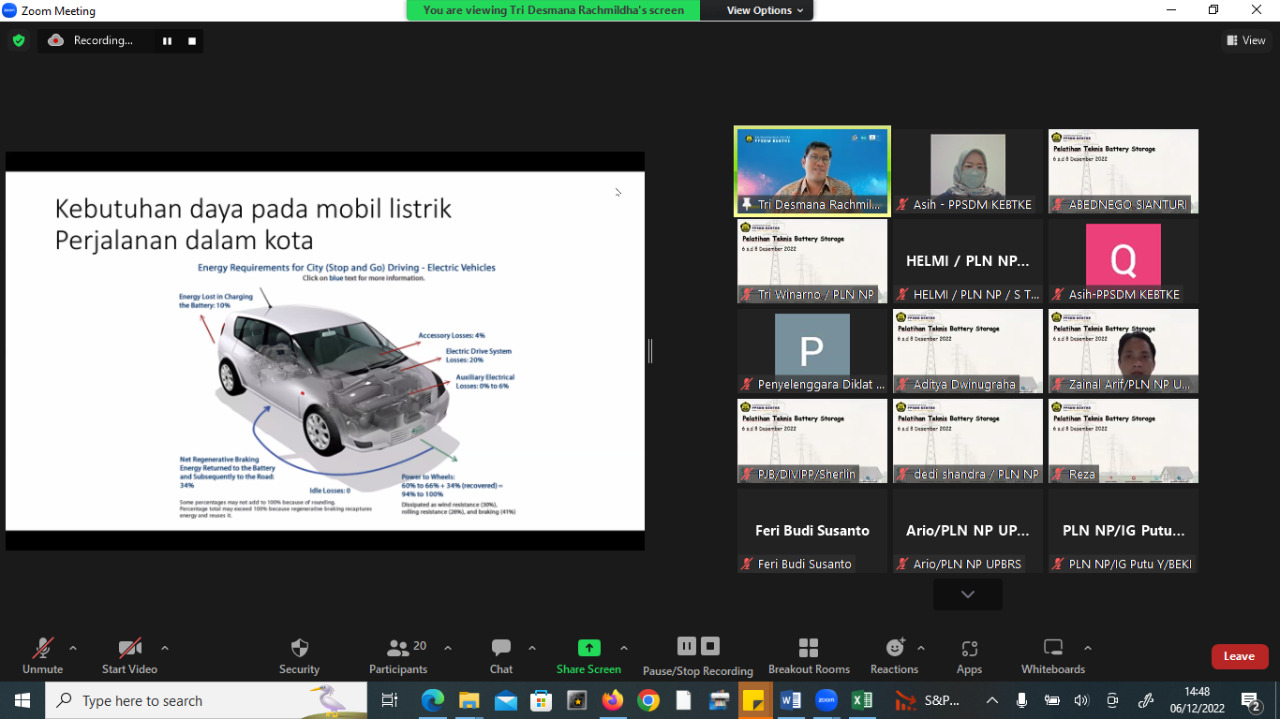Select Feri Budi Susanto participant tile
Viewport: 1280px width, 719px height.
812,531
